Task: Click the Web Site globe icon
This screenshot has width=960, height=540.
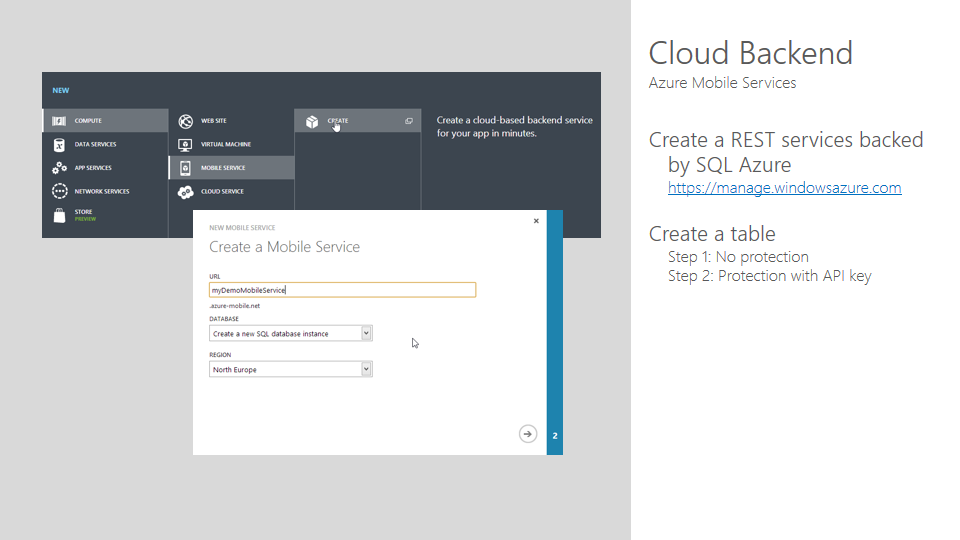Action: [186, 121]
